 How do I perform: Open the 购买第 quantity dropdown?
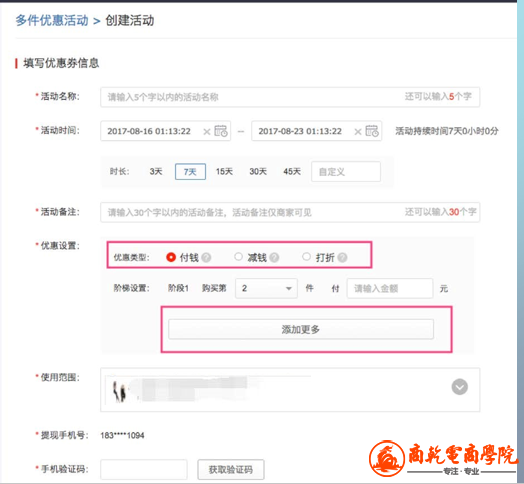[x=266, y=288]
